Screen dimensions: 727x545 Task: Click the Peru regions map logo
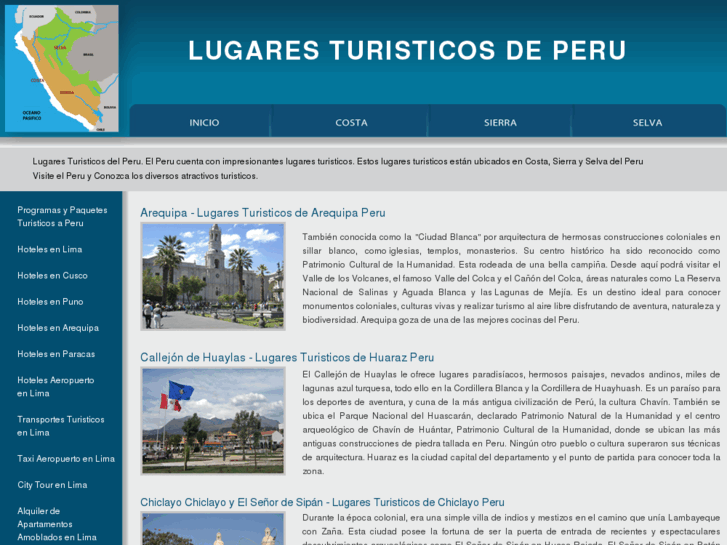click(62, 68)
